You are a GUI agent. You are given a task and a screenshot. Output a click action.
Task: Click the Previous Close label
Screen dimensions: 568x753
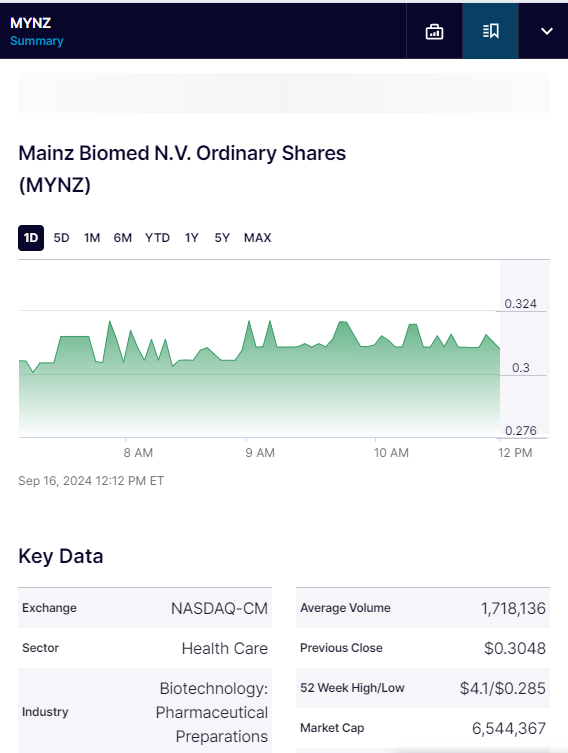341,648
